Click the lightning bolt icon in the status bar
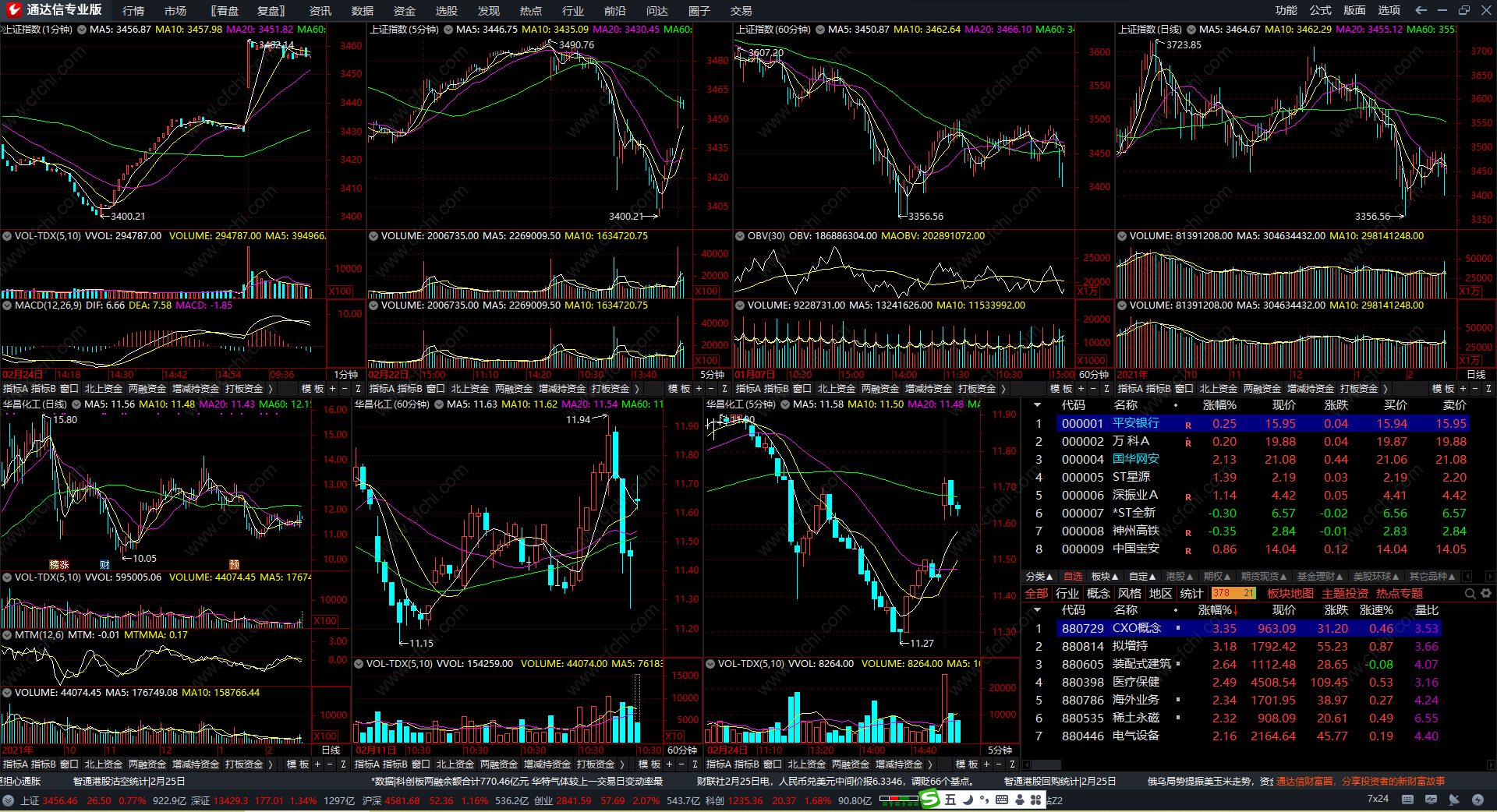The height and width of the screenshot is (812, 1497). (1478, 800)
